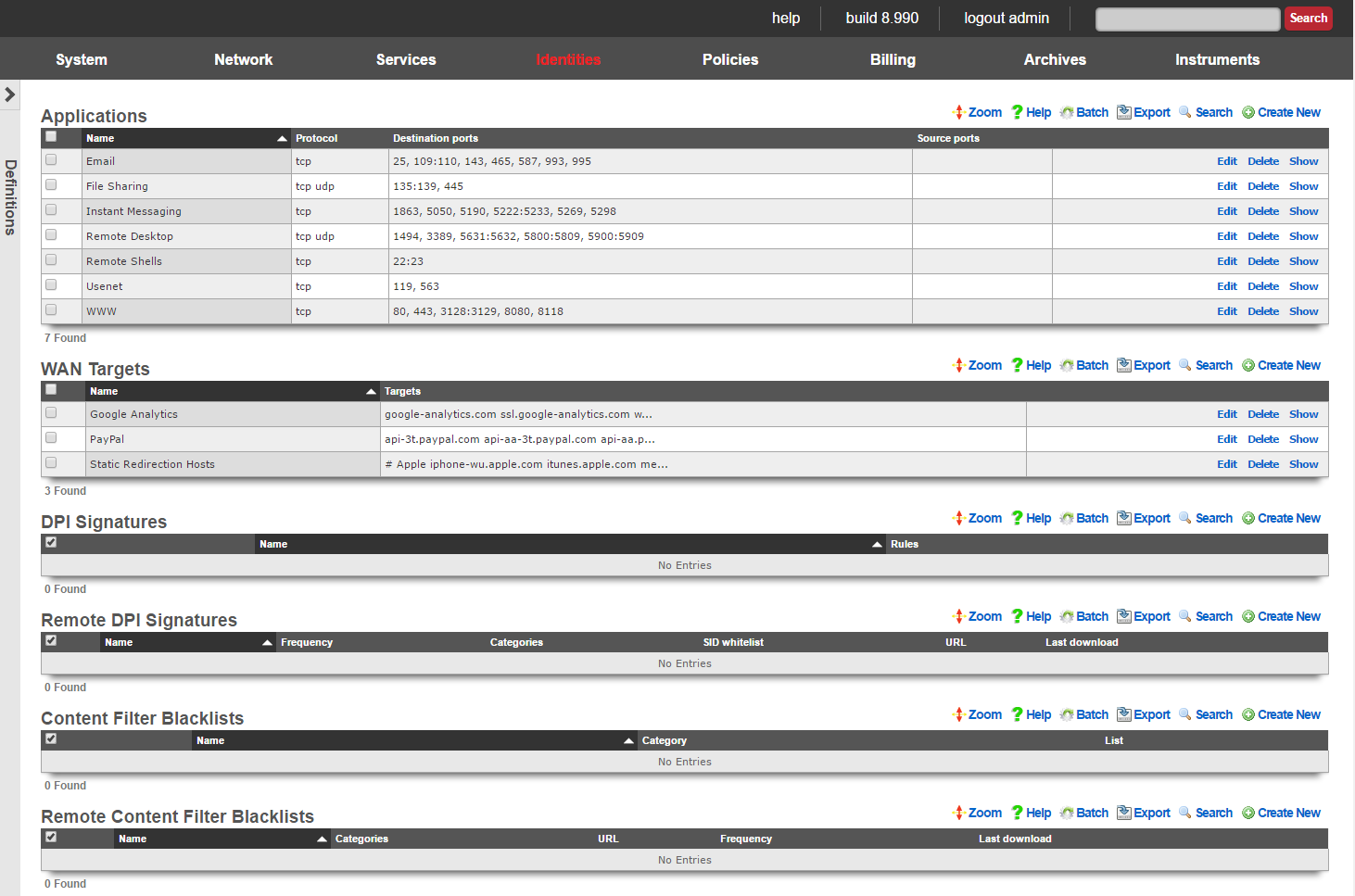
Task: Sort WAN Targets by Name column arrow
Action: tap(371, 392)
